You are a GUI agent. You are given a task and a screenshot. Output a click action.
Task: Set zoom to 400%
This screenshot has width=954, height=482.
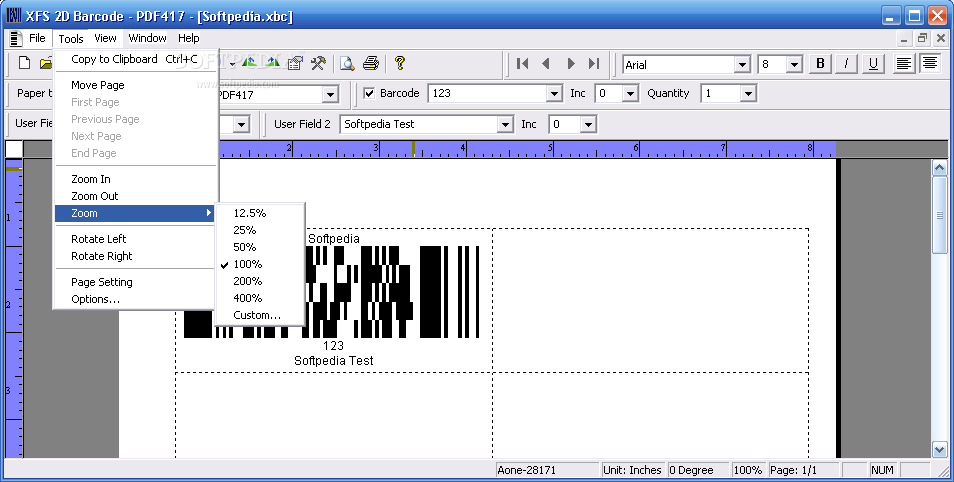tap(260, 298)
